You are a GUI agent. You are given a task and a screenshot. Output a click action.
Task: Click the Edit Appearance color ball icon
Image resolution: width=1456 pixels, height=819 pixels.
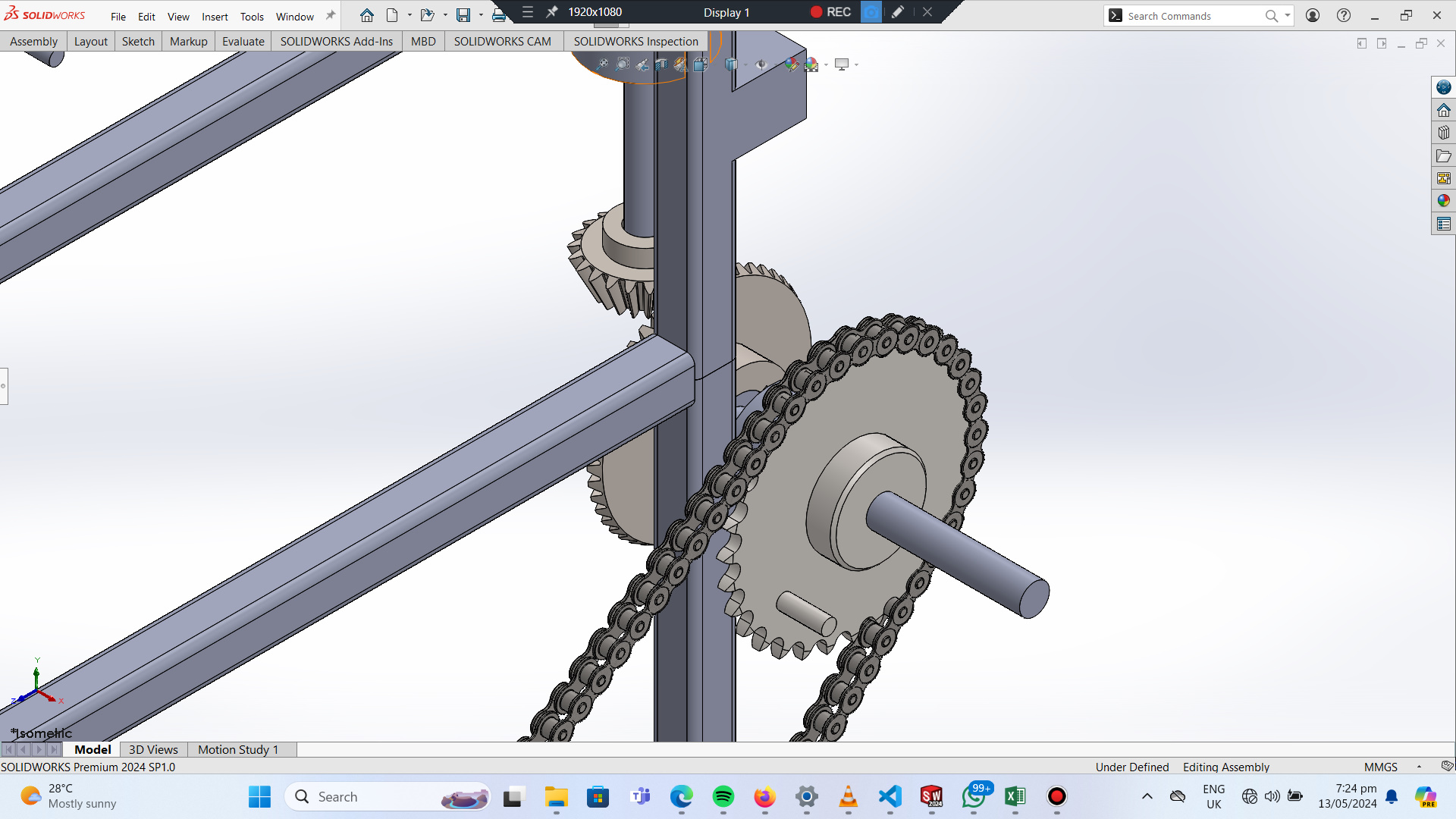791,64
